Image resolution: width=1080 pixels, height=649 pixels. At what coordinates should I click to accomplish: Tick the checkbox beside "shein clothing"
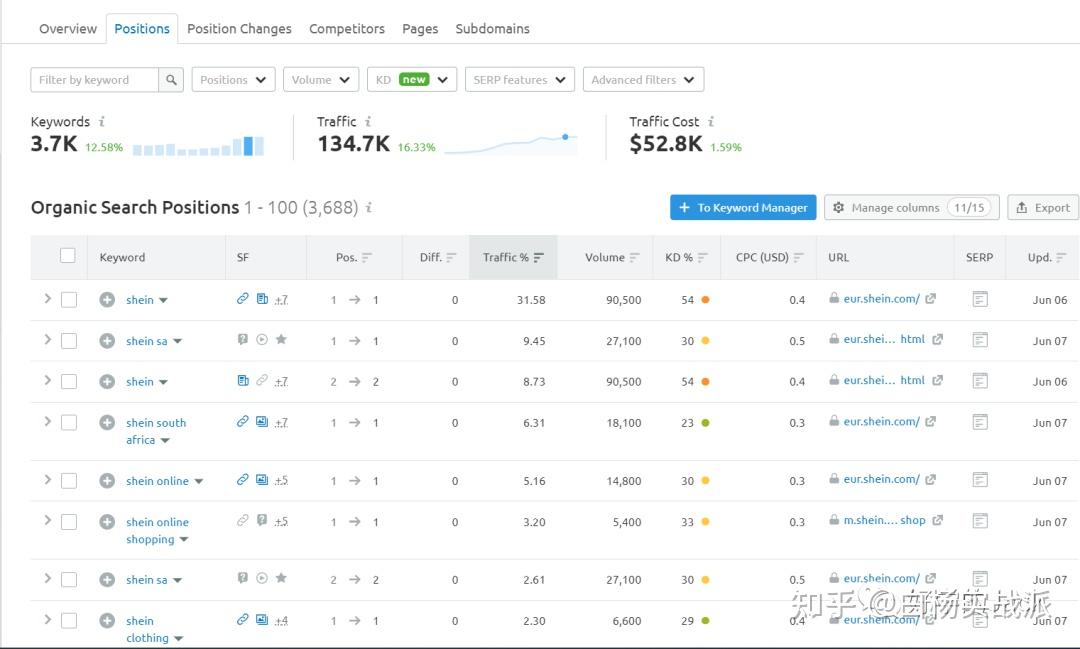(68, 620)
